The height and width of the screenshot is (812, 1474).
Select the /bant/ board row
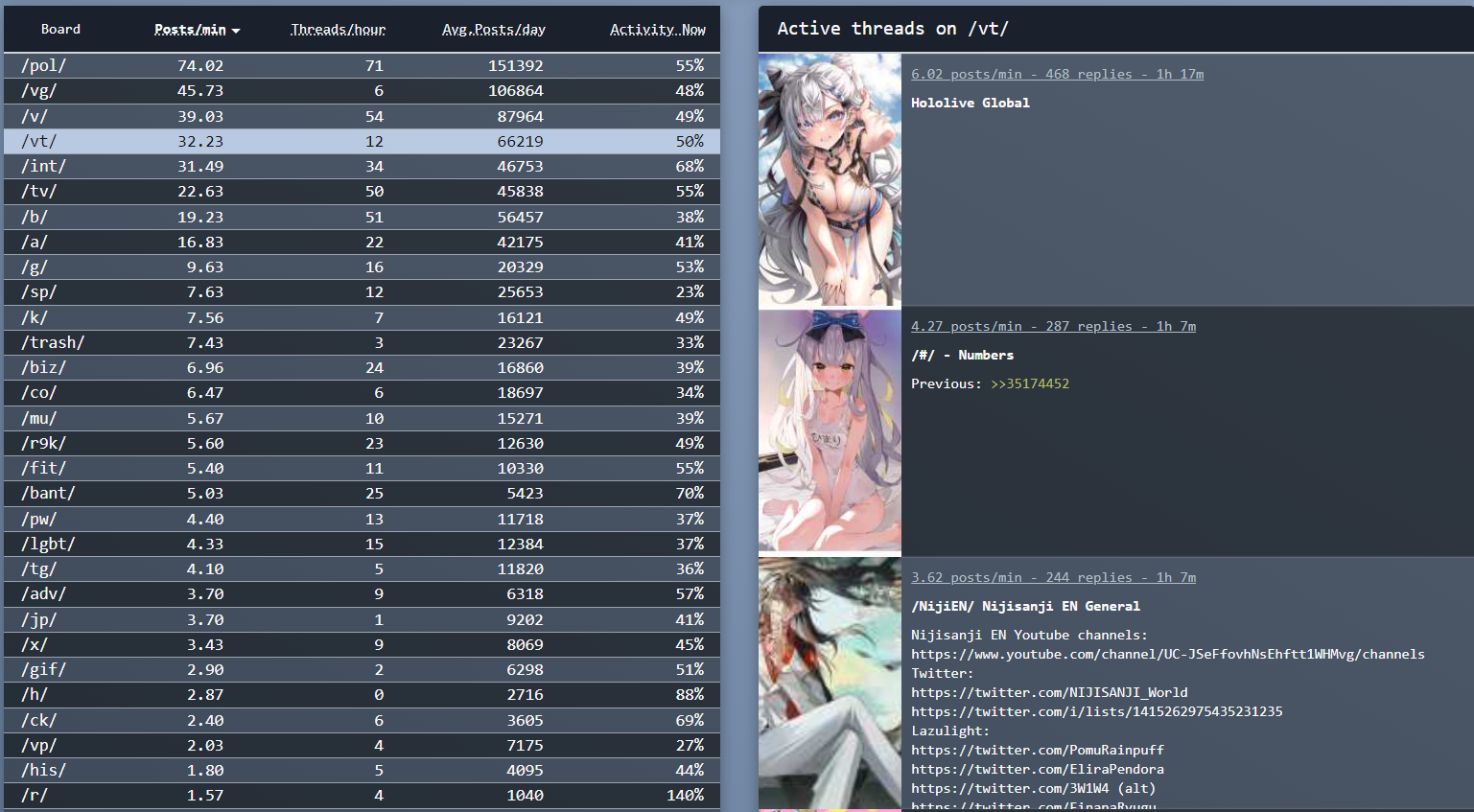coord(362,494)
